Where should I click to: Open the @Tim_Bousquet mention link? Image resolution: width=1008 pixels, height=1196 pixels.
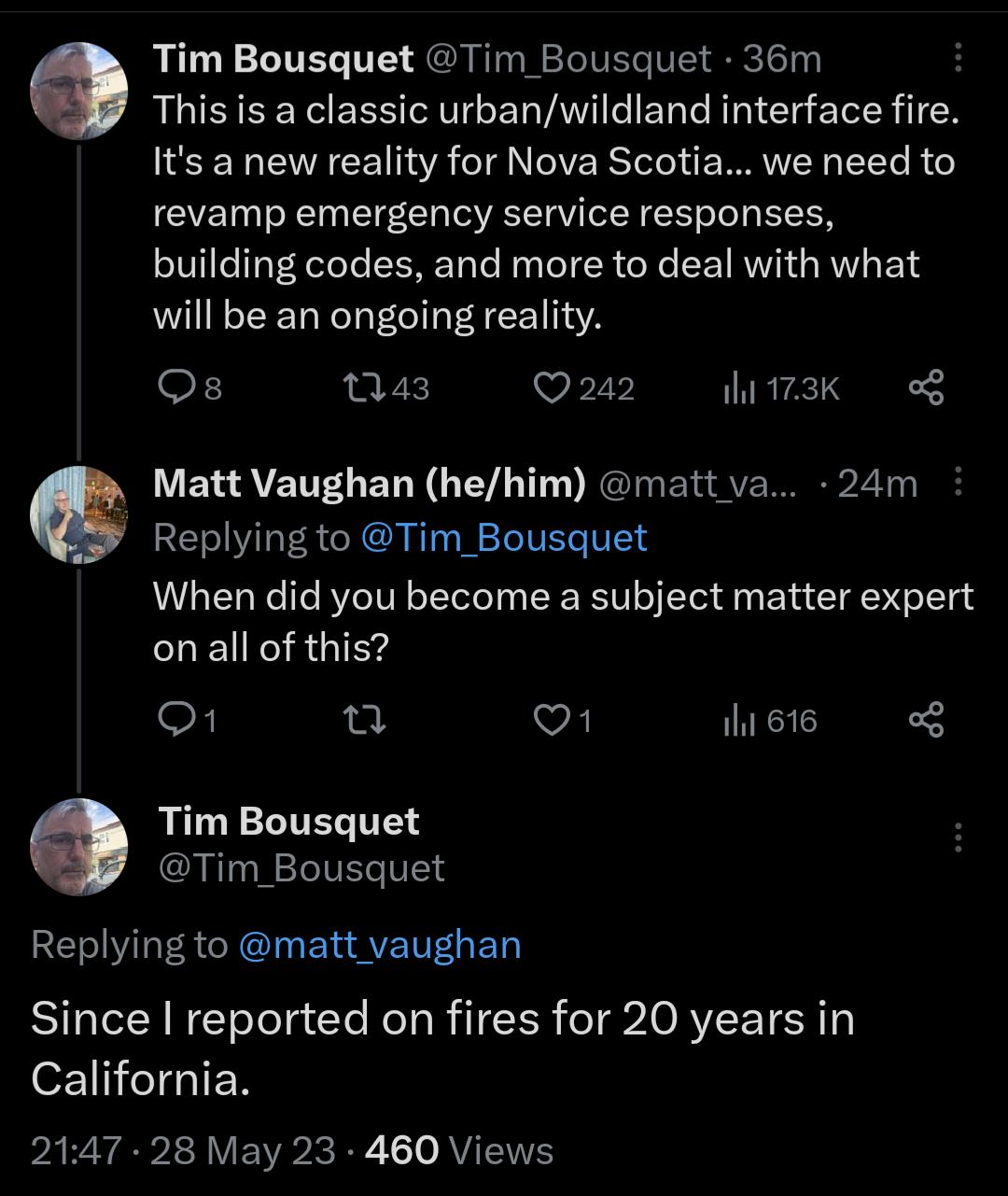(502, 538)
